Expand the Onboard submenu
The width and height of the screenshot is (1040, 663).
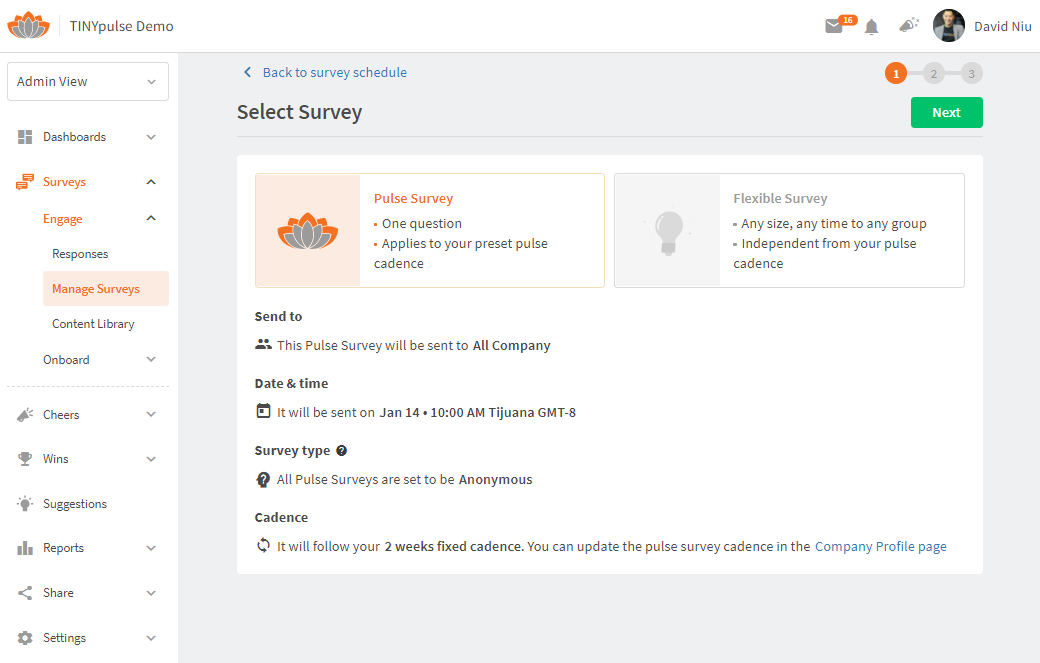coord(66,359)
